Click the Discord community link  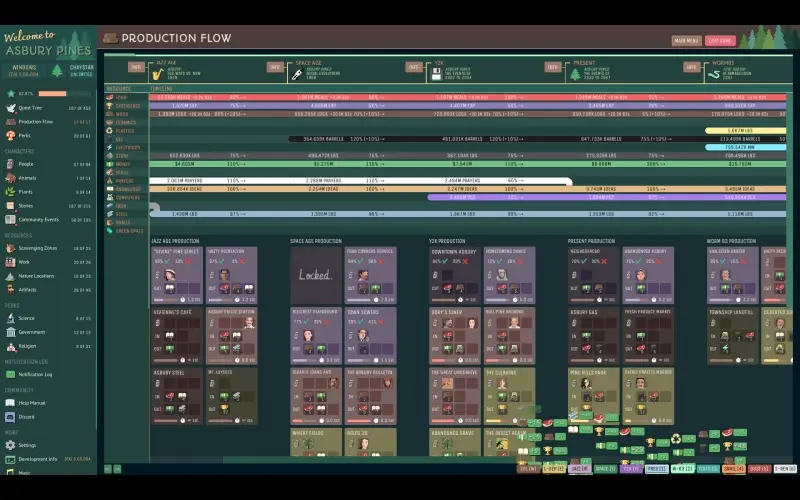click(x=27, y=416)
